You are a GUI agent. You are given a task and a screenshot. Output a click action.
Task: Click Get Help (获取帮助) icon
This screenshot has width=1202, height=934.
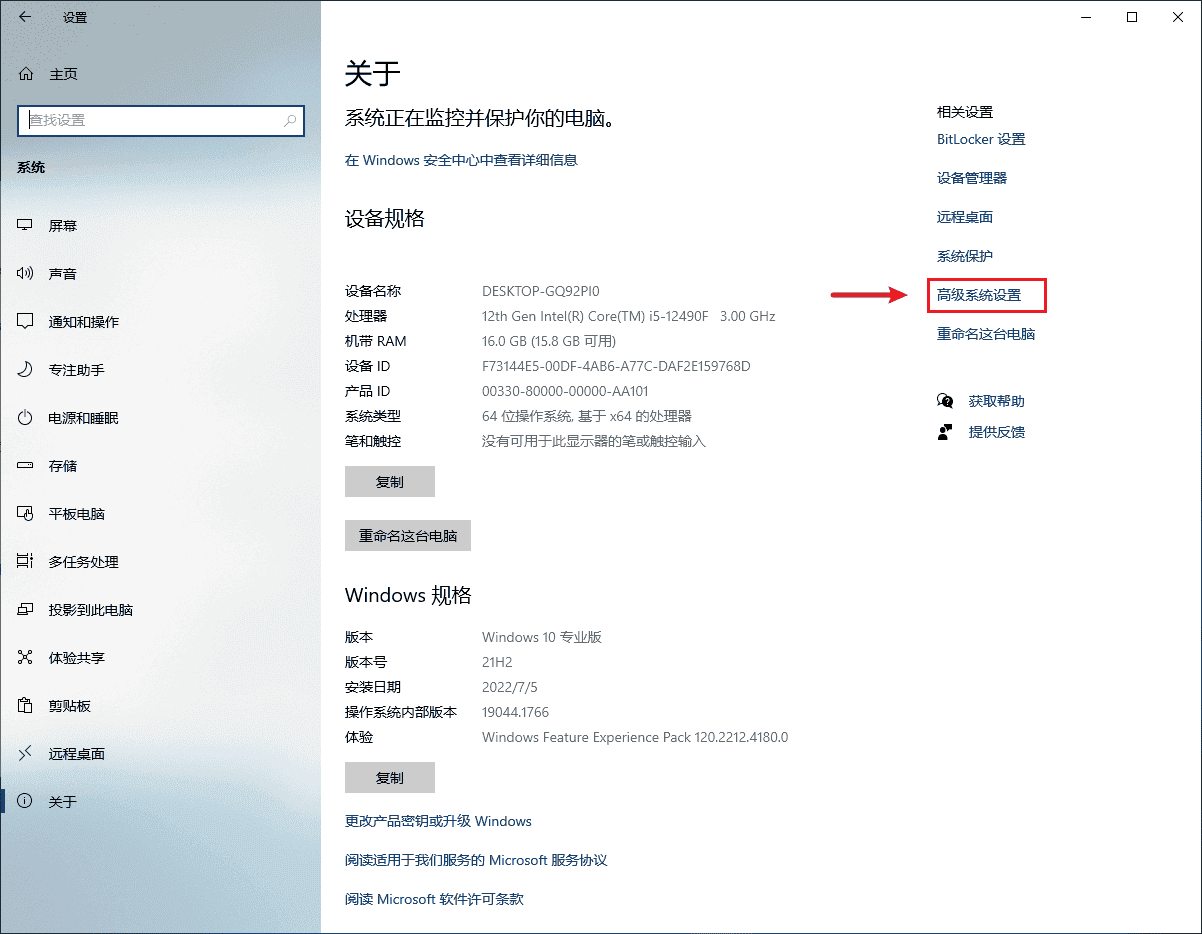pos(945,401)
